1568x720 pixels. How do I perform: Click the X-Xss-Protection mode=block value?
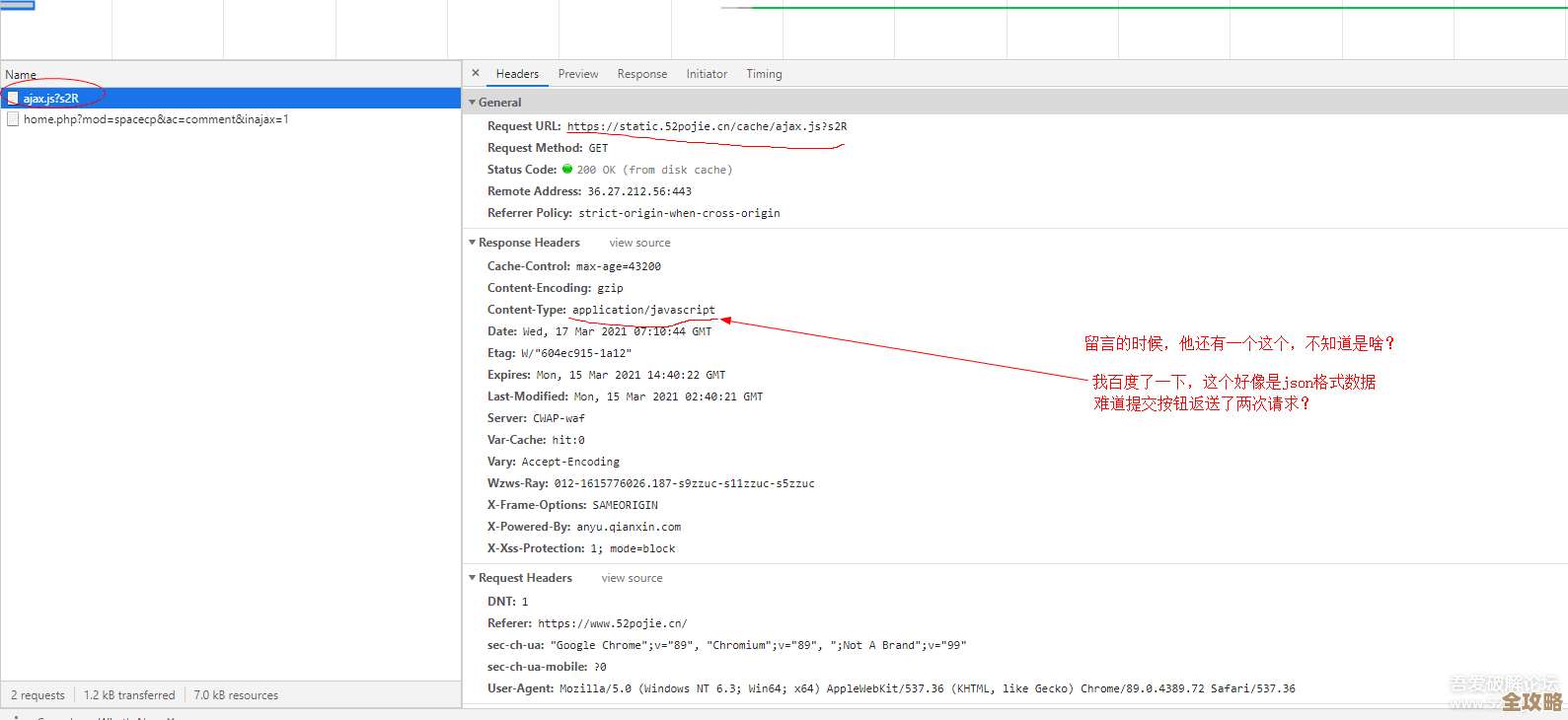(x=633, y=548)
